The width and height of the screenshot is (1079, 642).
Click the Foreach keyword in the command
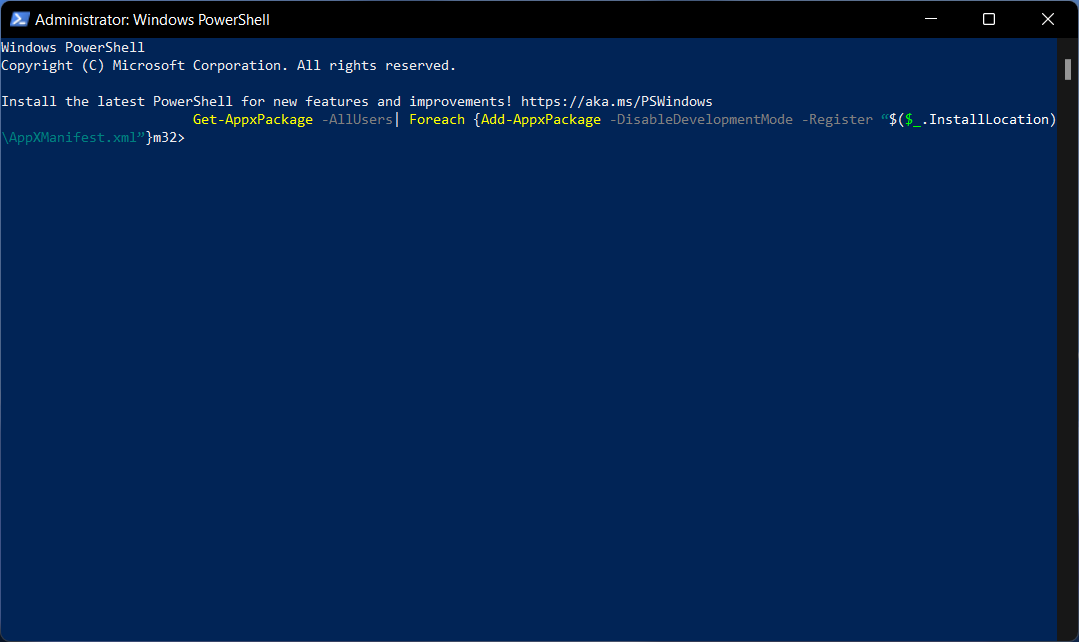pos(437,120)
